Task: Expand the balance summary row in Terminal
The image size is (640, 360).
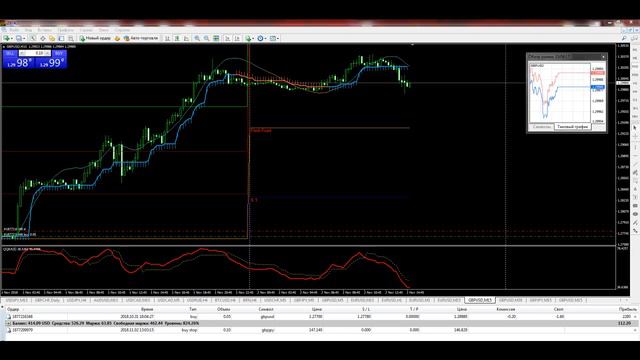Action: click(8, 323)
